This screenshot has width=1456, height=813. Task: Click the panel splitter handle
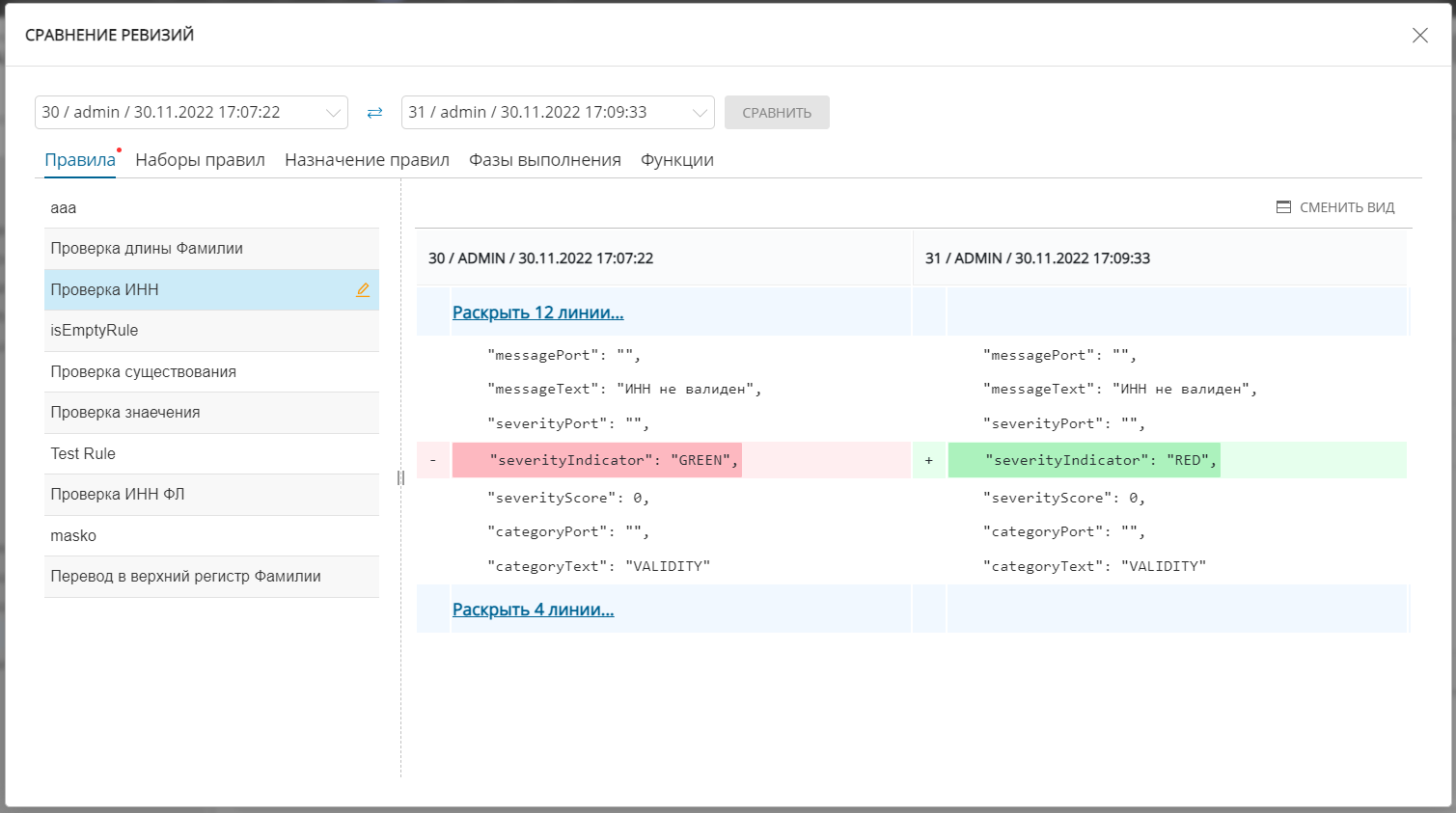[x=400, y=477]
